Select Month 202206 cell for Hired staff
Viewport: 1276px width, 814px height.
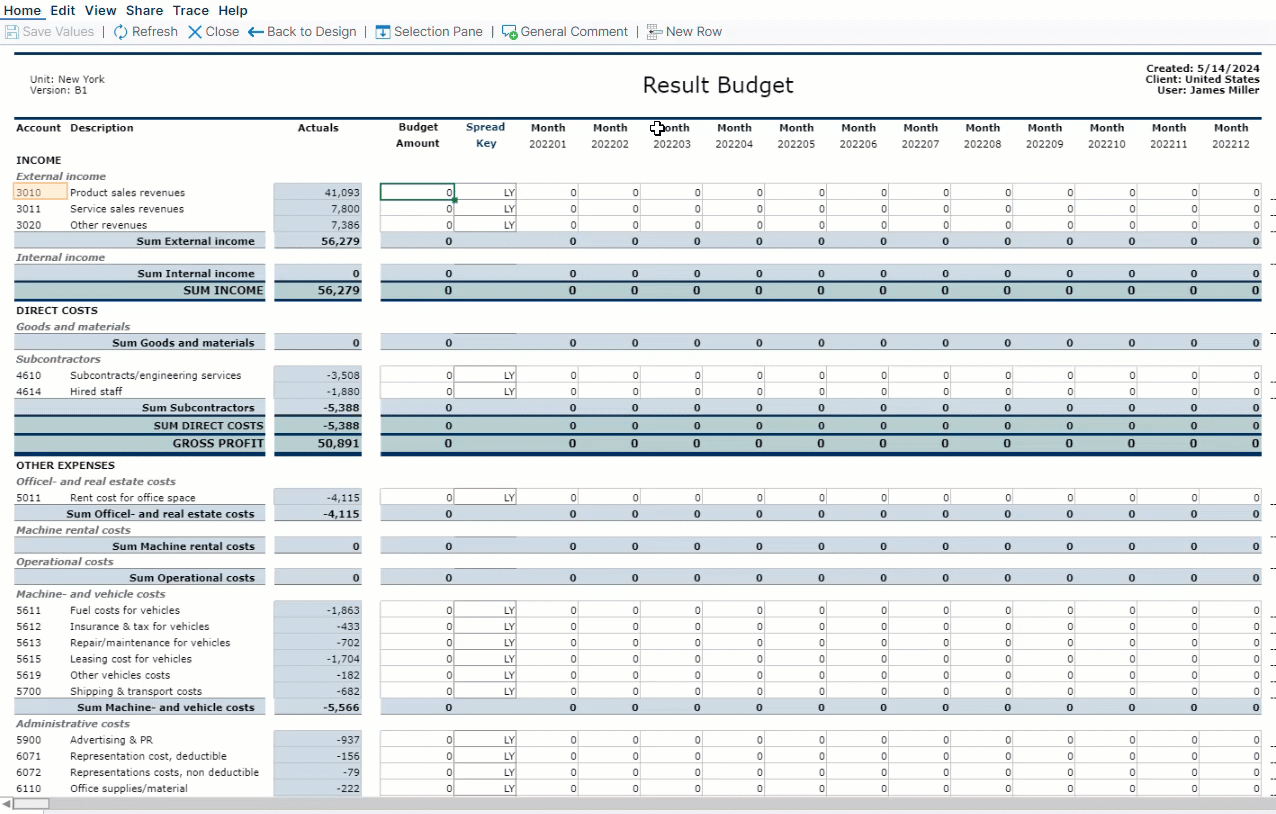[858, 392]
